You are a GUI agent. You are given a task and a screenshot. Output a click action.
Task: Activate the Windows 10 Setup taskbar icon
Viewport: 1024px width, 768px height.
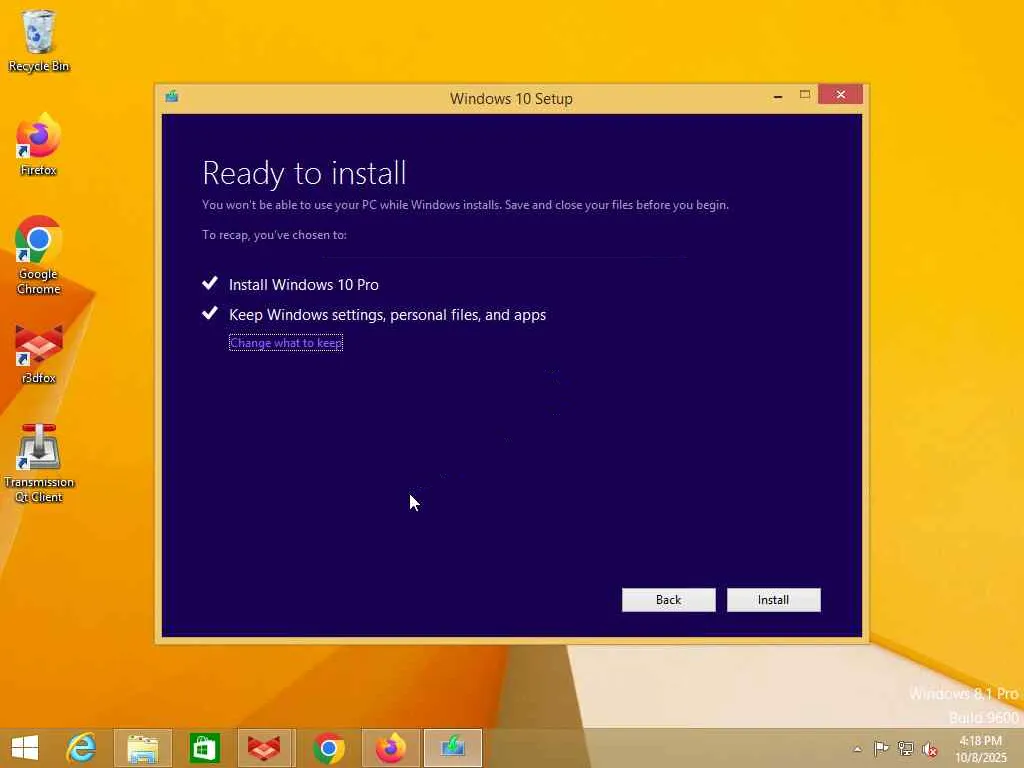pyautogui.click(x=453, y=748)
